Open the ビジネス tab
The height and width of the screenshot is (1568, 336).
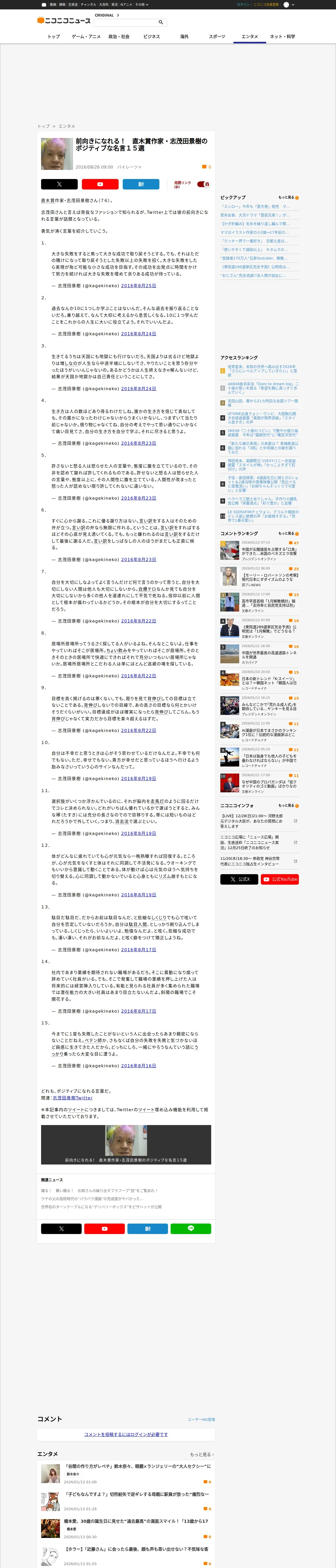(x=152, y=37)
